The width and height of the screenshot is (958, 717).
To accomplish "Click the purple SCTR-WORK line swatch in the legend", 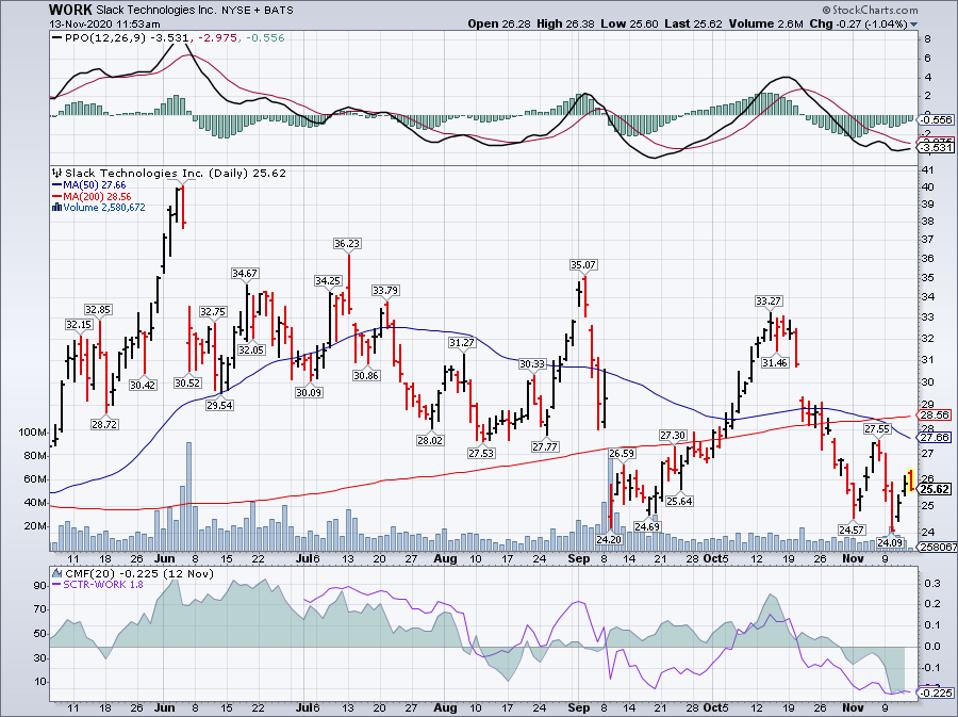I will pos(57,584).
